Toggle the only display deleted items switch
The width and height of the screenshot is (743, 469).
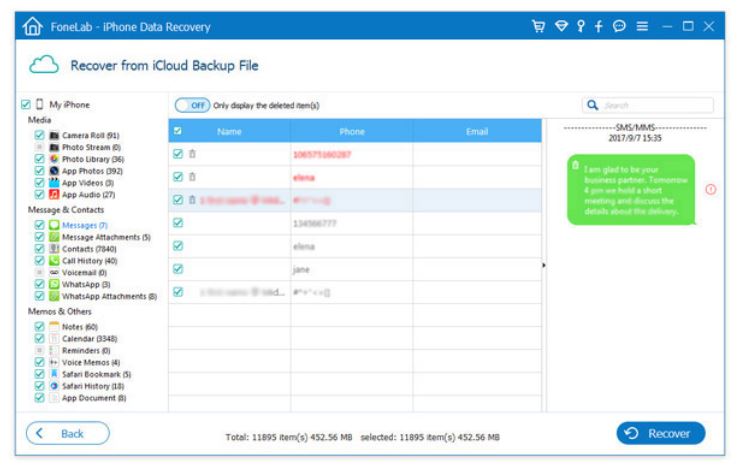pos(192,105)
